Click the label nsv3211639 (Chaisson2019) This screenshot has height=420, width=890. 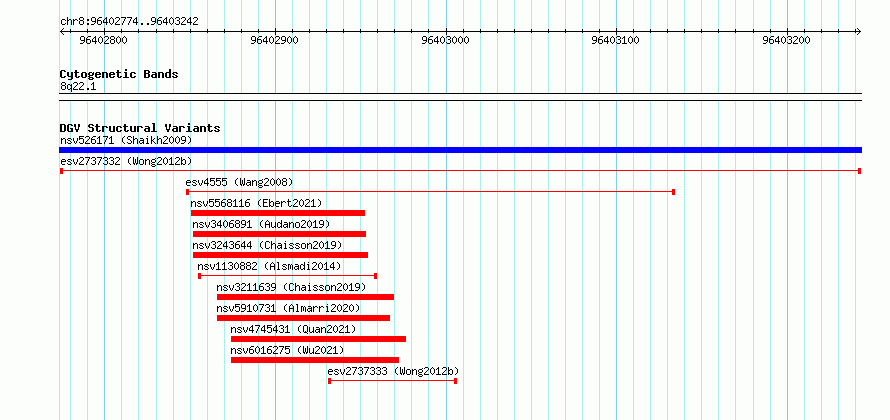[x=292, y=287]
